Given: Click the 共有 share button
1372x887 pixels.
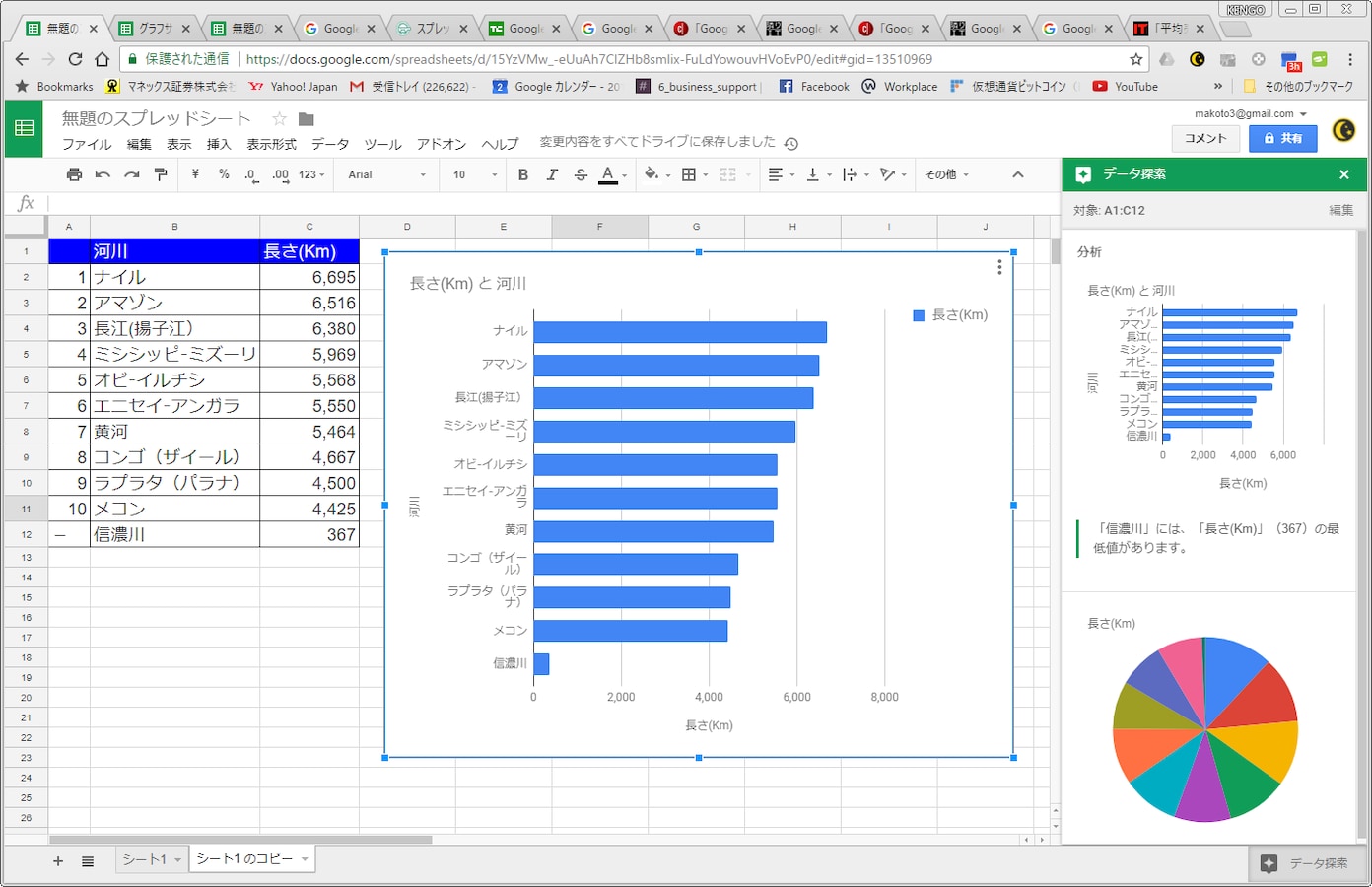Looking at the screenshot, I should [1282, 138].
